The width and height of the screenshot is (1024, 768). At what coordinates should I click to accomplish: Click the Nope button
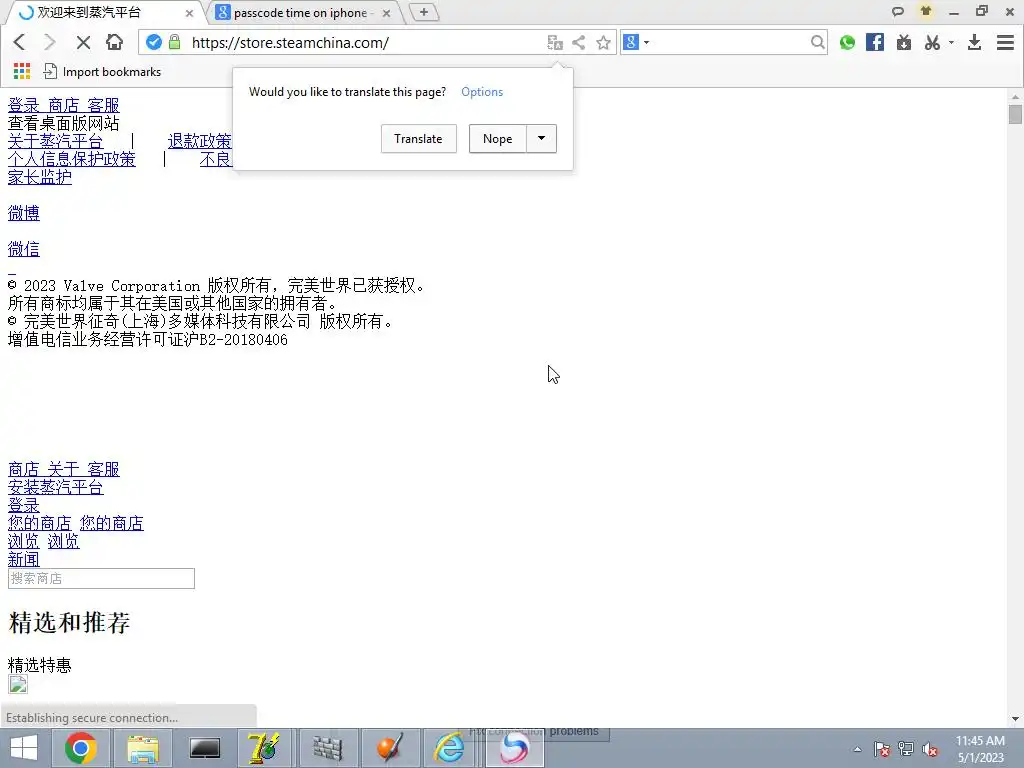click(498, 138)
